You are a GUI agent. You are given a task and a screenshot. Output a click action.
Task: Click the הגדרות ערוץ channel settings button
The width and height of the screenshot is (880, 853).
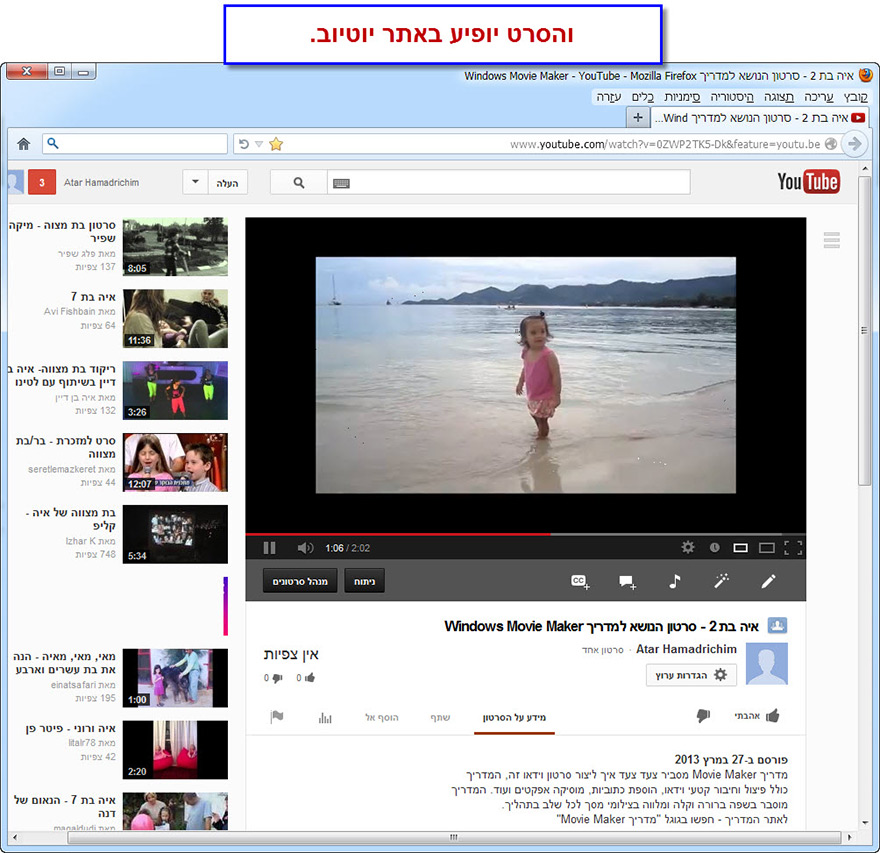point(691,675)
